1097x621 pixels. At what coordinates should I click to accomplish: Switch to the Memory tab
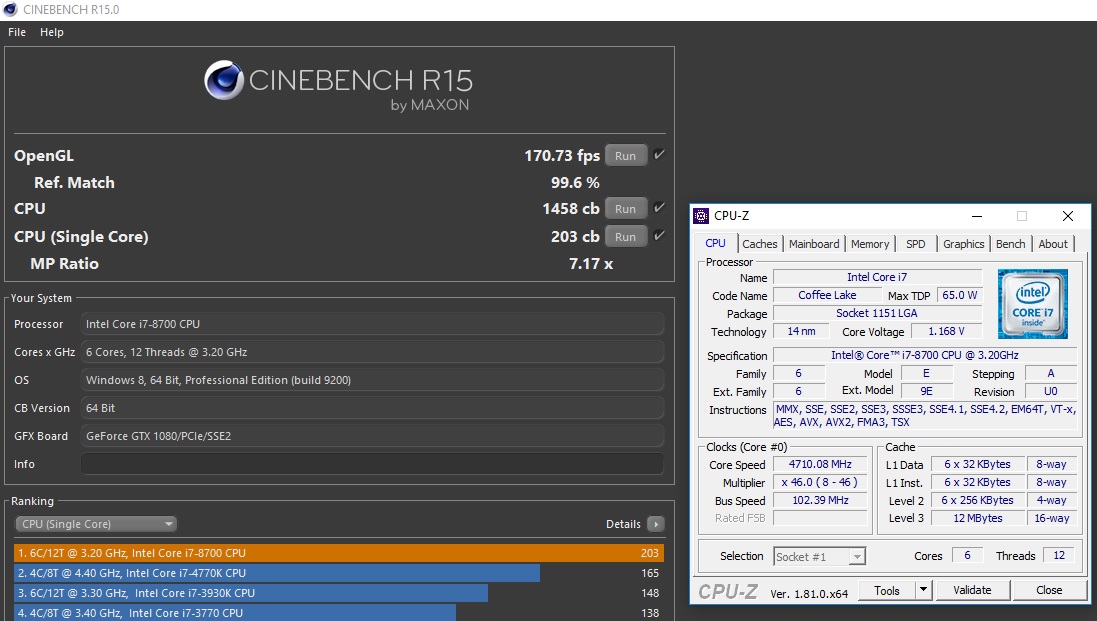tap(870, 244)
